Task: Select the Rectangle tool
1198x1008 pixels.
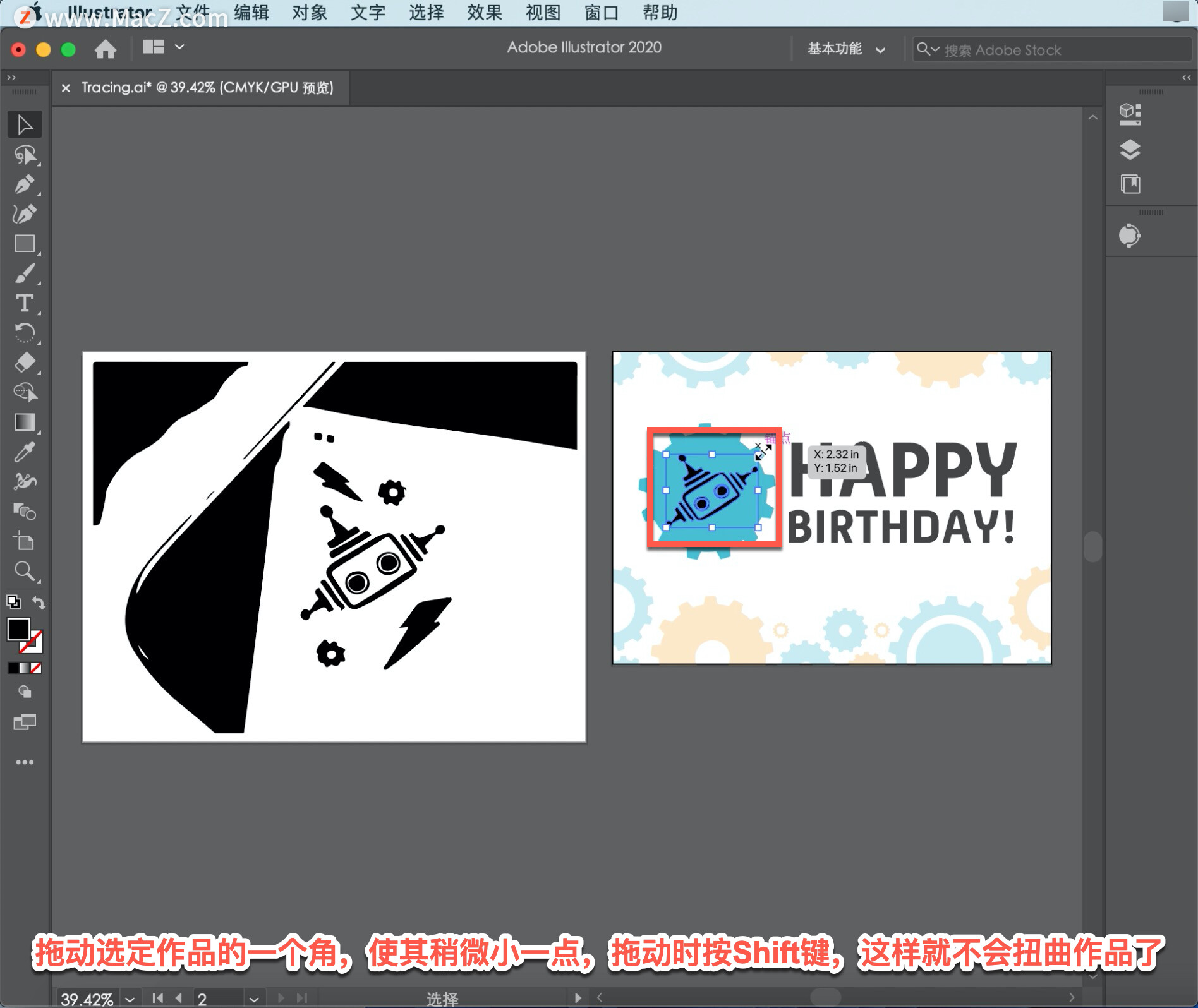Action: 25,244
